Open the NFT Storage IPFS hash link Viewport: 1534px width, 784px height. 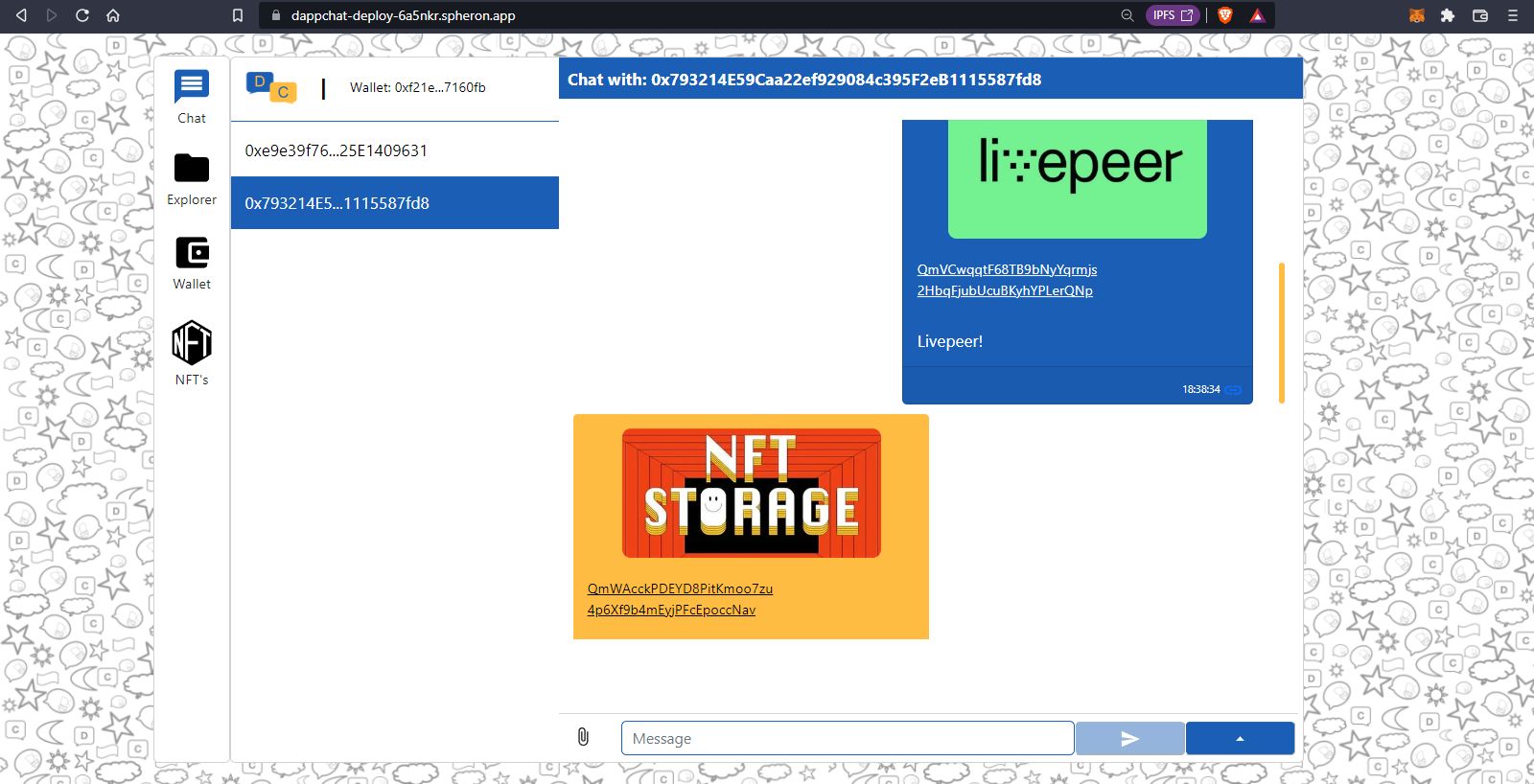(x=680, y=599)
